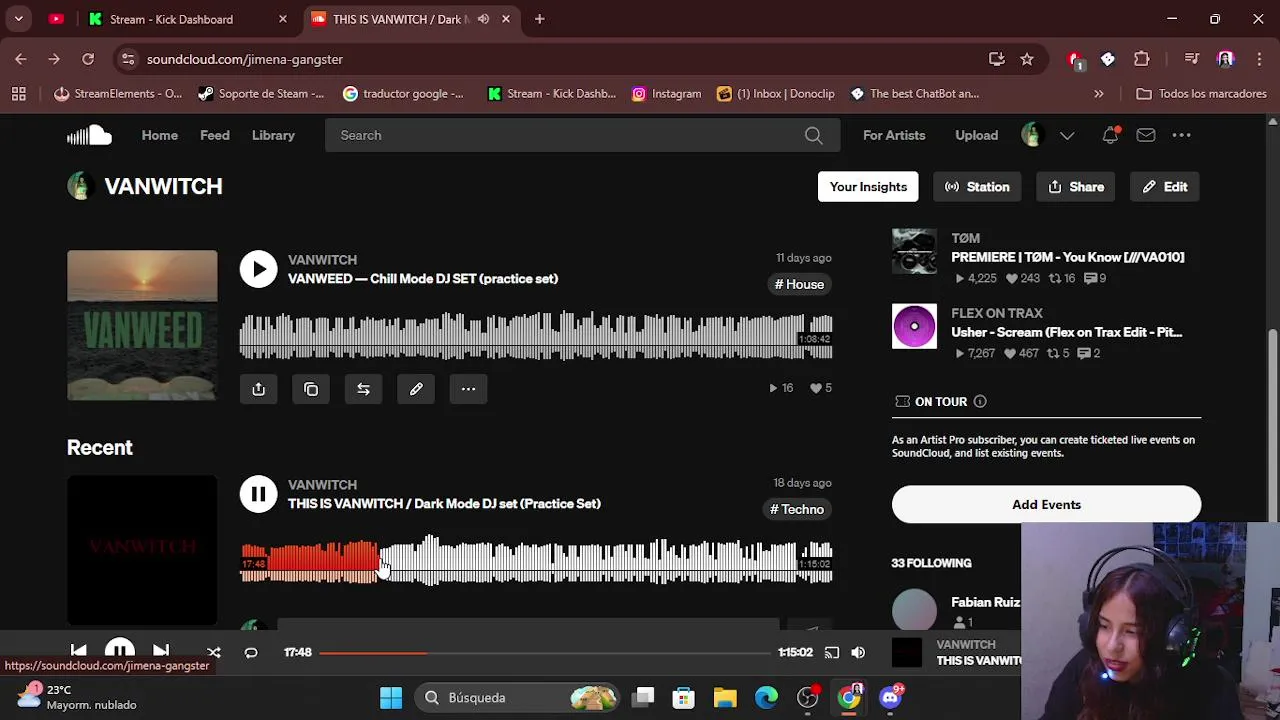The height and width of the screenshot is (720, 1280).
Task: Reload the page
Action: pos(88,59)
